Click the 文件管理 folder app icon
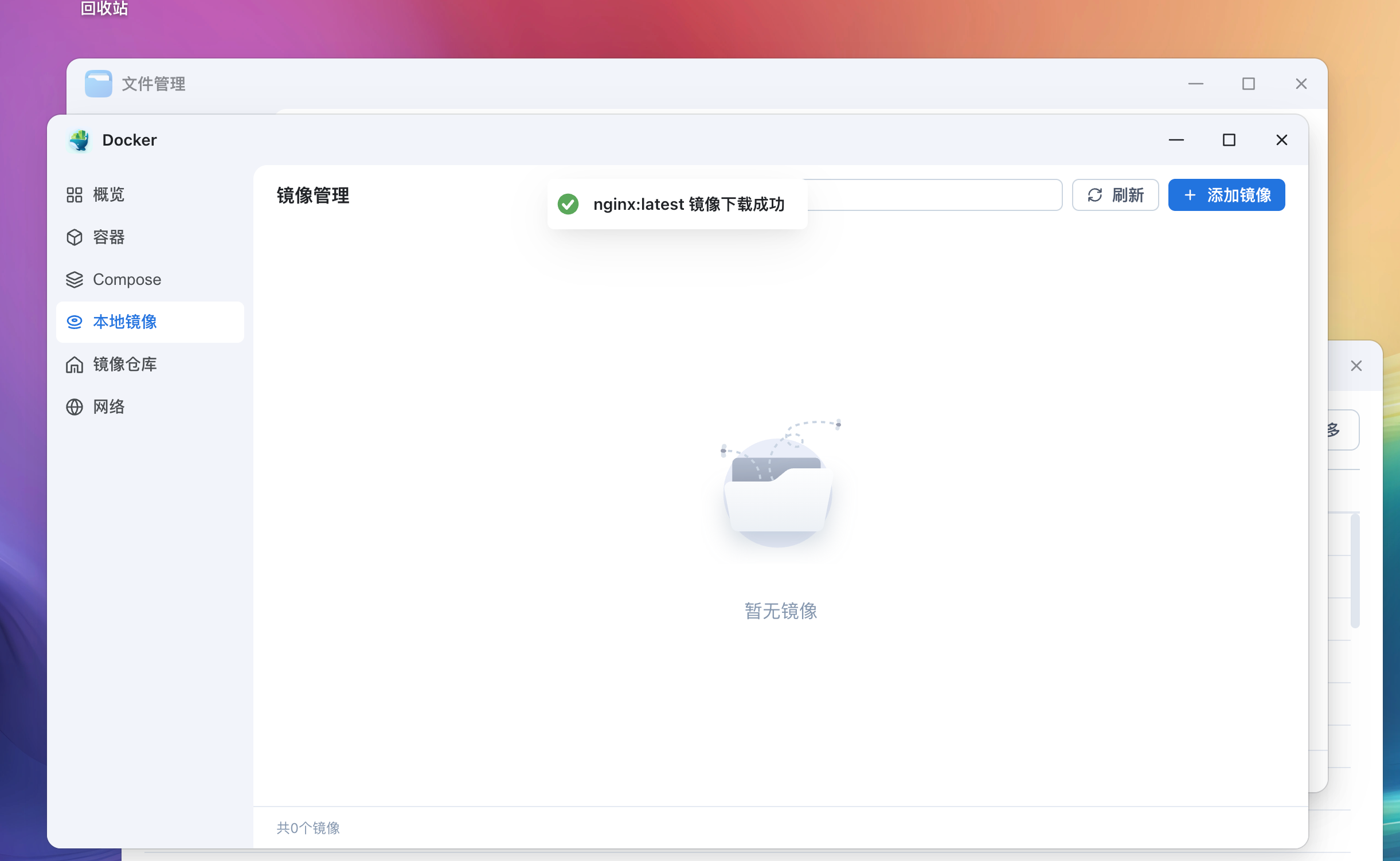 (98, 84)
